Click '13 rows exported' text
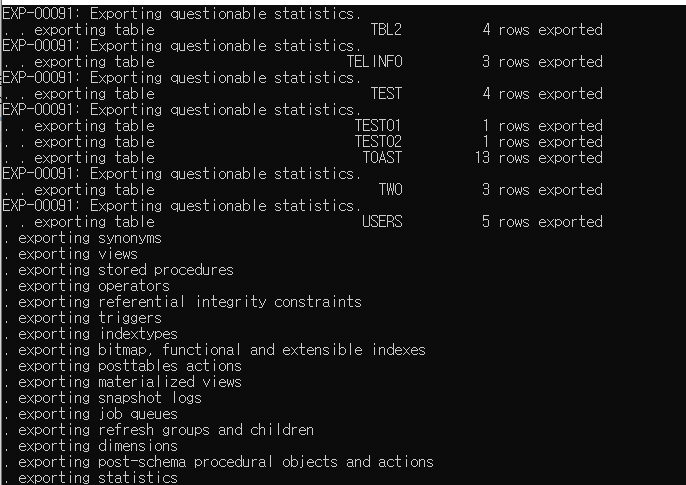The height and width of the screenshot is (485, 686). (x=539, y=158)
